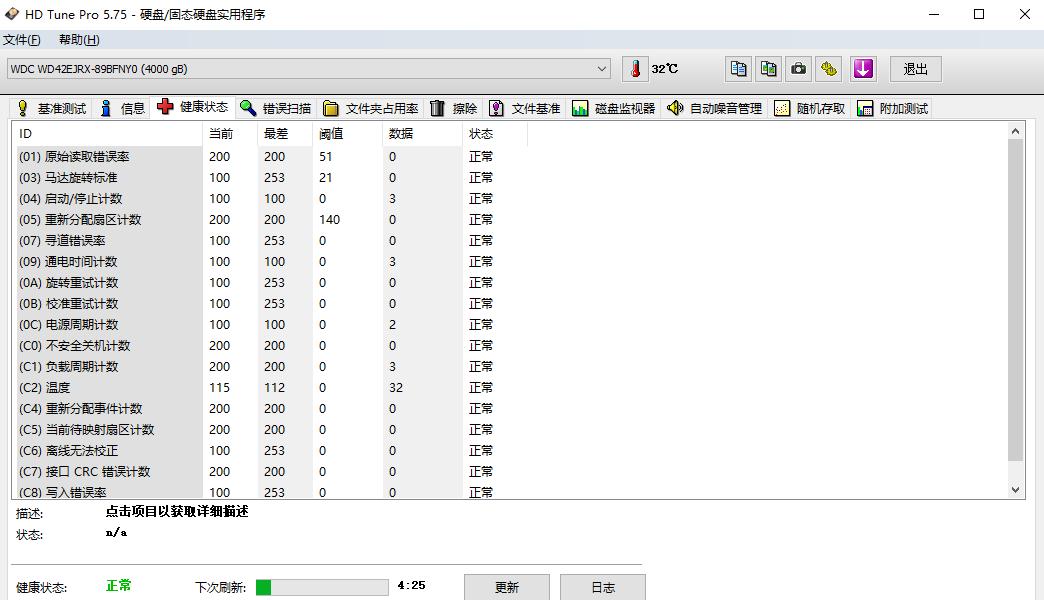Click the purple download arrow icon
The image size is (1044, 600).
863,69
